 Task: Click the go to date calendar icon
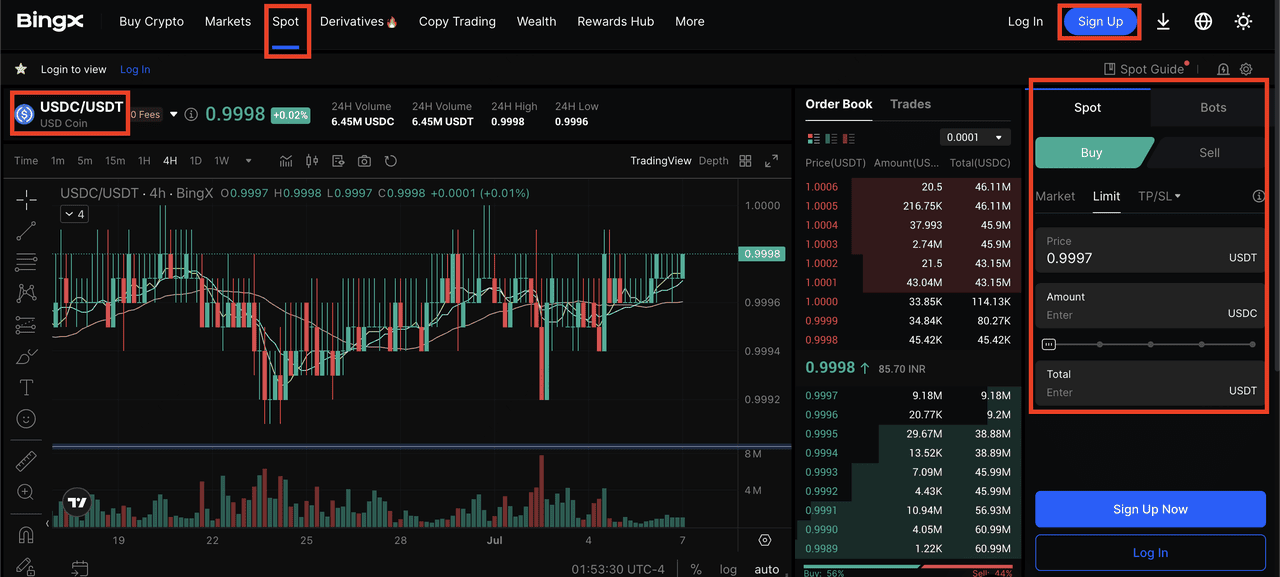(x=79, y=569)
